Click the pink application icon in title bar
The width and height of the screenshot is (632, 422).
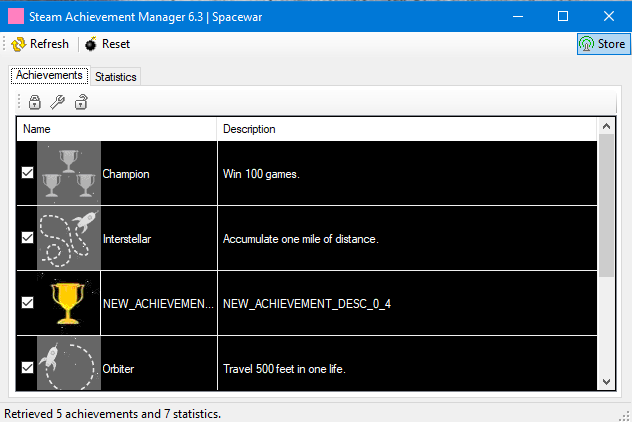click(16, 17)
